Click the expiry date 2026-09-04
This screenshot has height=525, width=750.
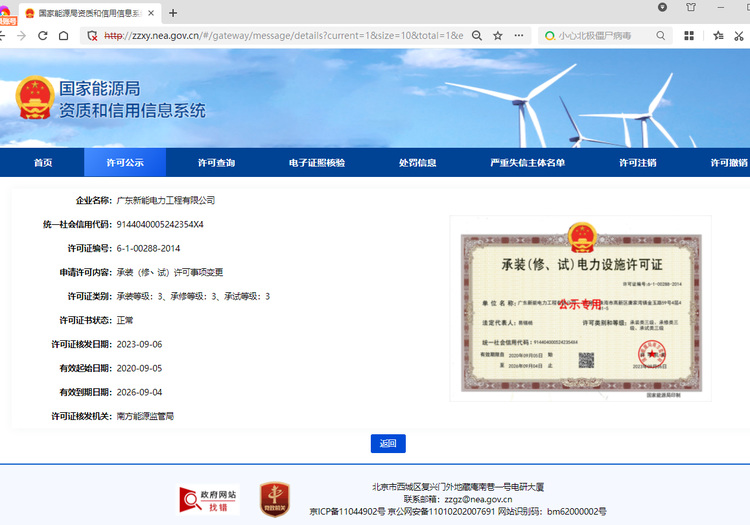139,392
